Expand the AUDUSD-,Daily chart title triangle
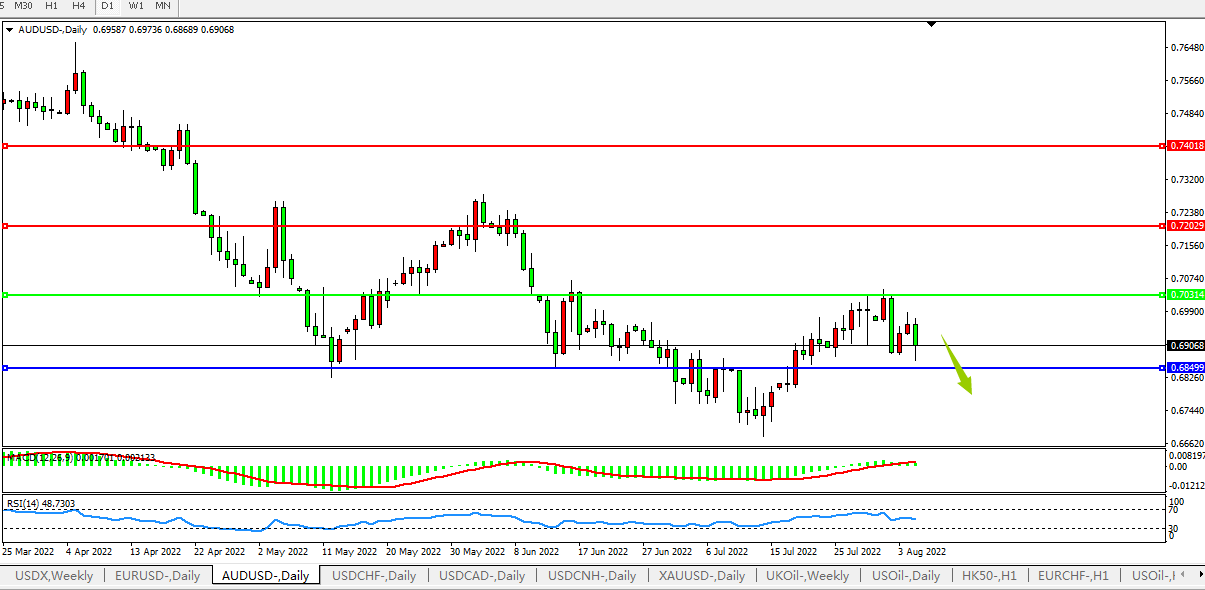 [x=10, y=30]
